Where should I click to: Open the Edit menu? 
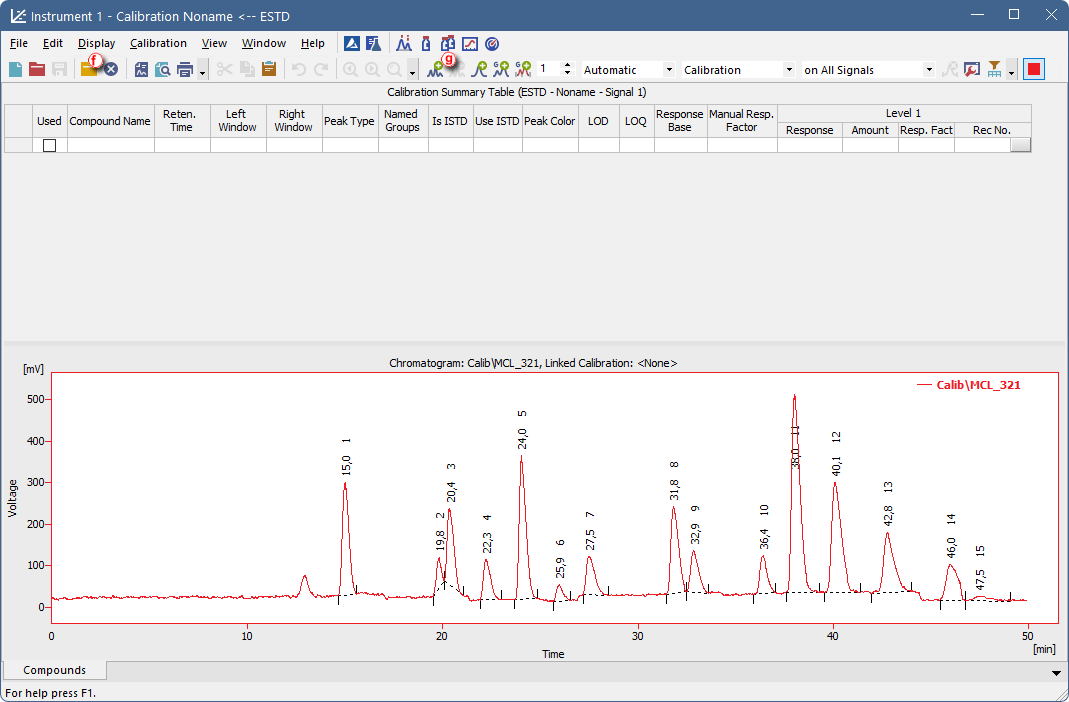click(x=52, y=43)
